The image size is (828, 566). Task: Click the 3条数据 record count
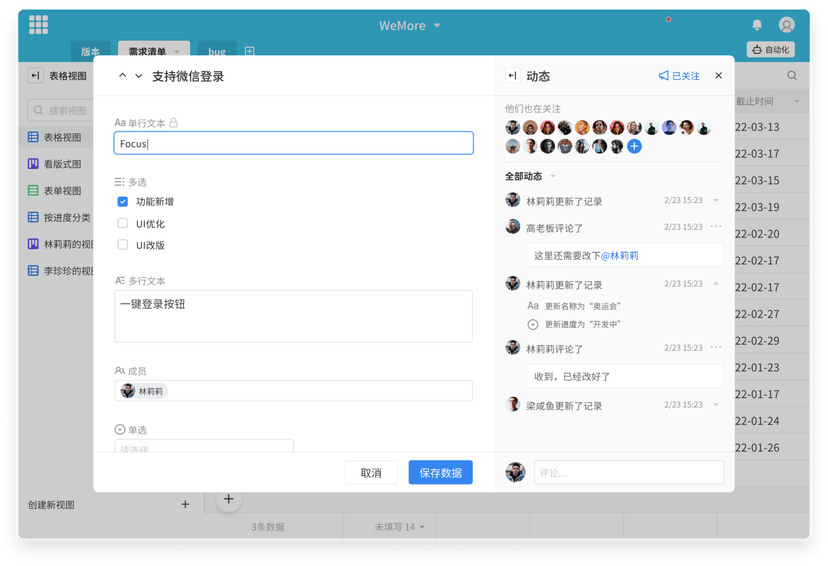[x=268, y=527]
